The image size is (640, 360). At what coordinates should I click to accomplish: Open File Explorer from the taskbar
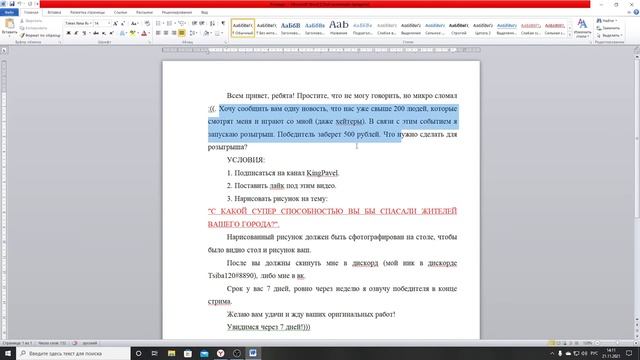click(171, 353)
